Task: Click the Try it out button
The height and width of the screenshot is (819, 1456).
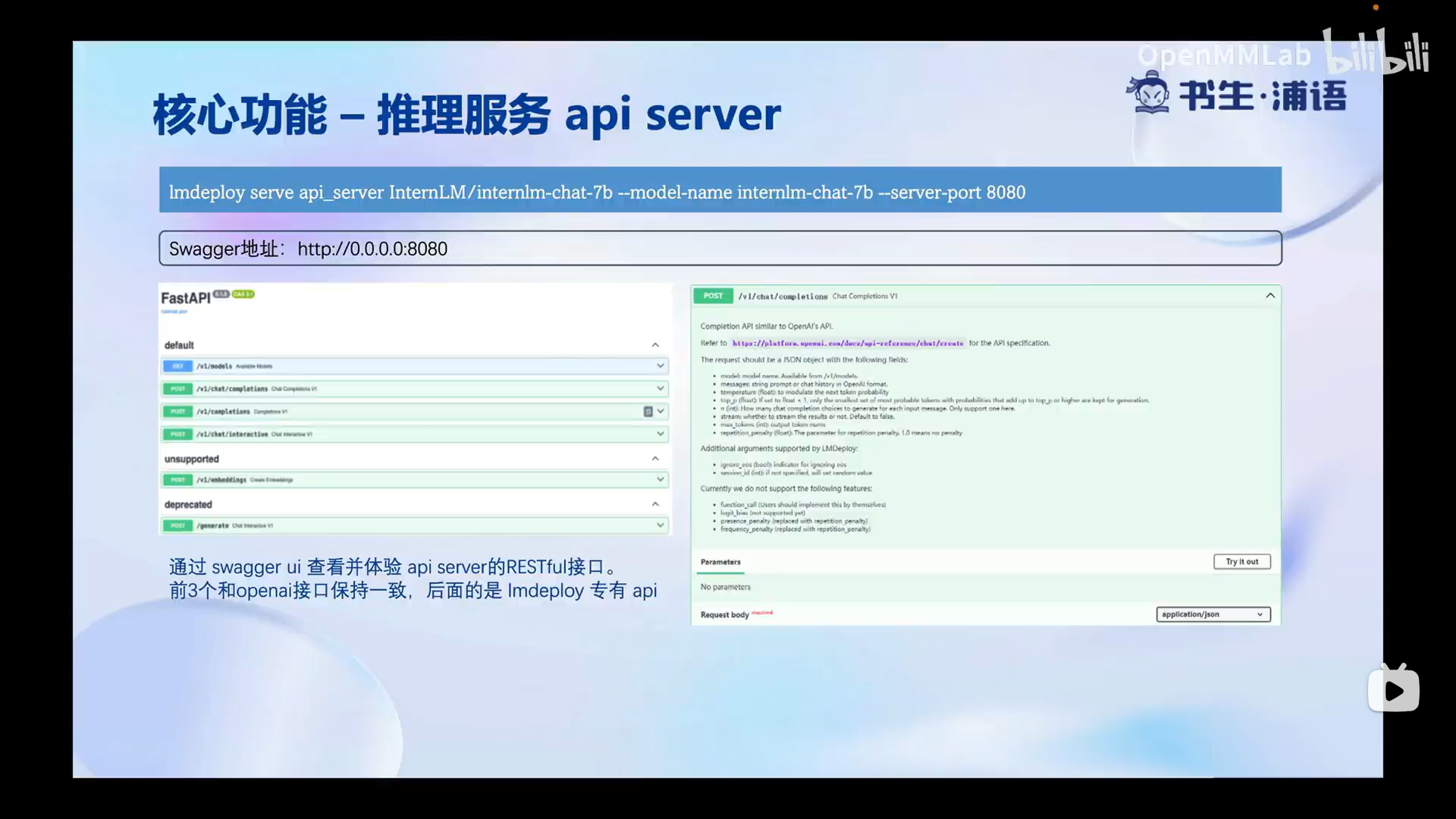Action: coord(1242,562)
